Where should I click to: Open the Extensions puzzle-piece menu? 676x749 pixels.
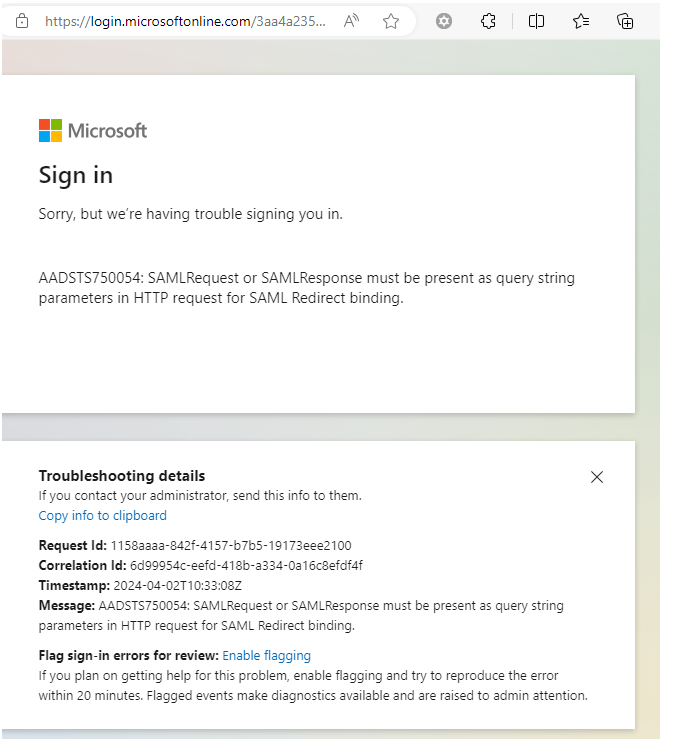point(489,21)
